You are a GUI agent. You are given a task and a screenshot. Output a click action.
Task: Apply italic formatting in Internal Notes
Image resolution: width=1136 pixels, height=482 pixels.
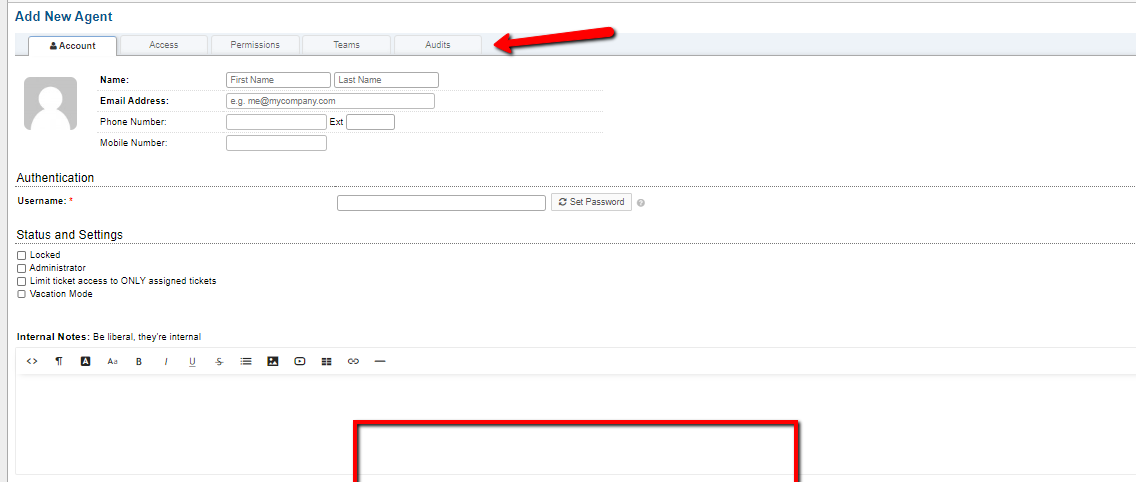pyautogui.click(x=166, y=361)
